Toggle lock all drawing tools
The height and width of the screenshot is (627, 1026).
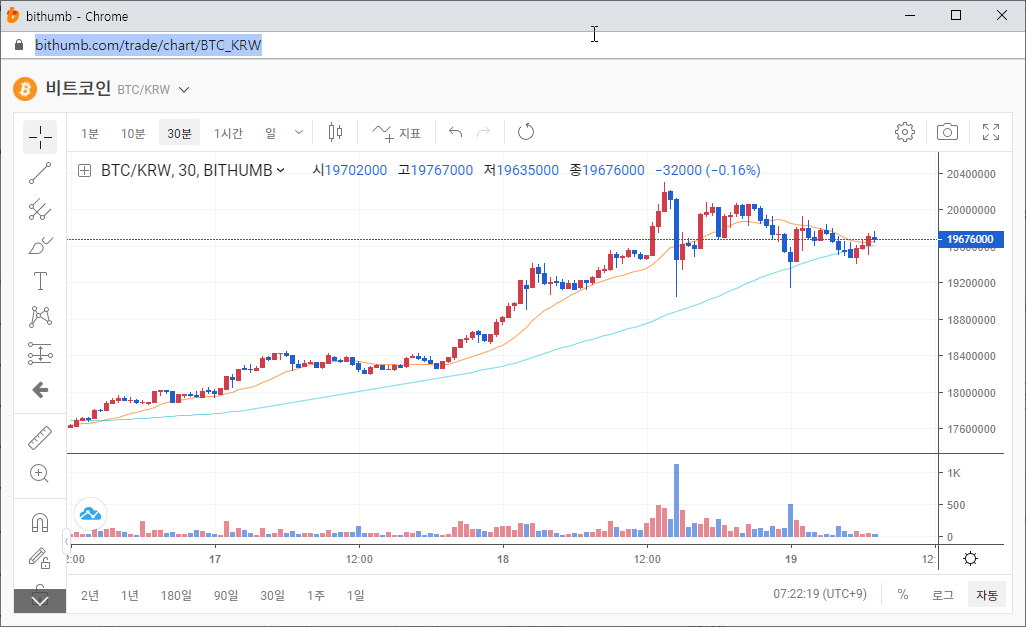40,558
